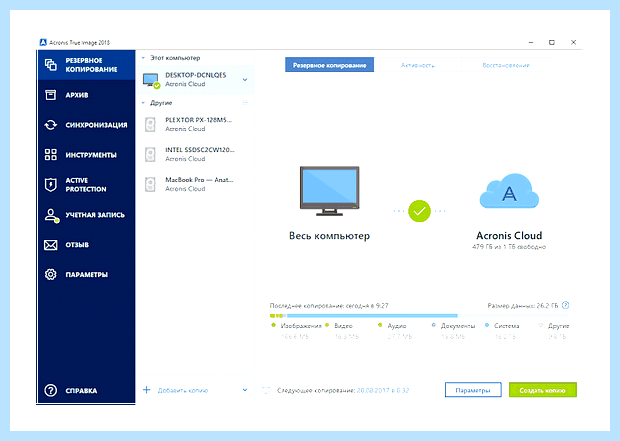Click the data size help question icon
620x441 pixels.
tap(566, 305)
